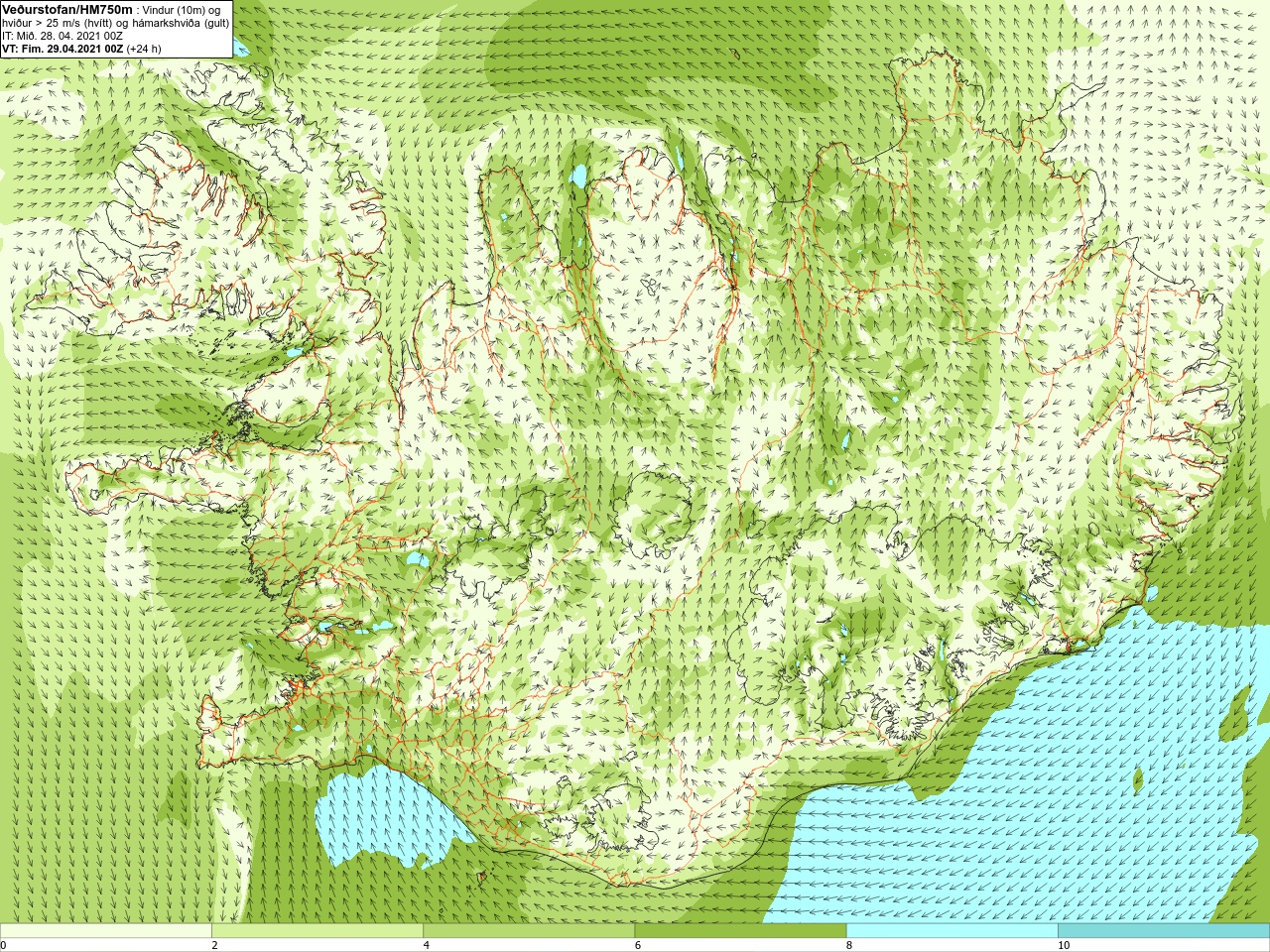Click the above 10 m/s teal legend swatch
Image resolution: width=1270 pixels, height=952 pixels.
[x=1164, y=931]
